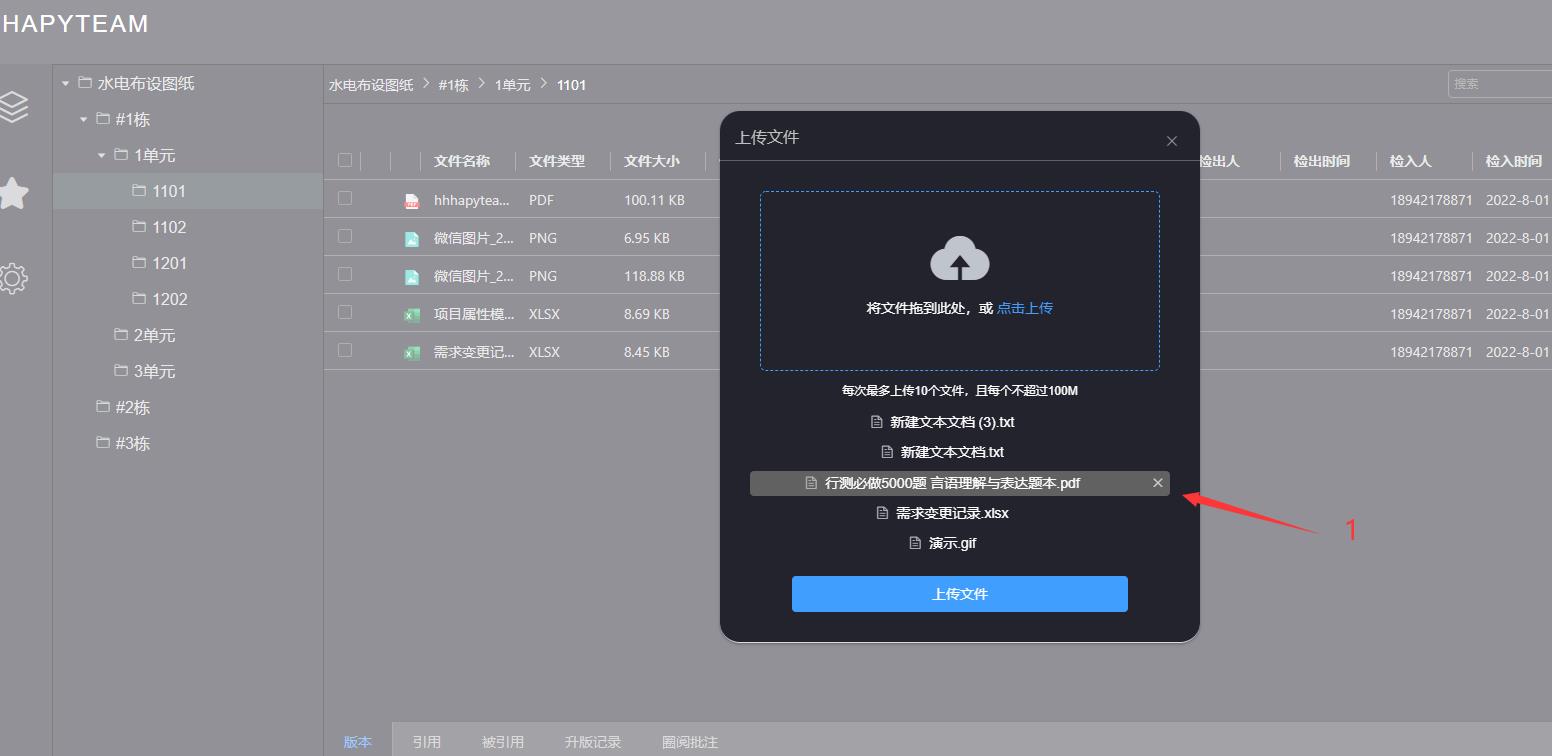Switch to the 被引用 tab

click(x=503, y=742)
